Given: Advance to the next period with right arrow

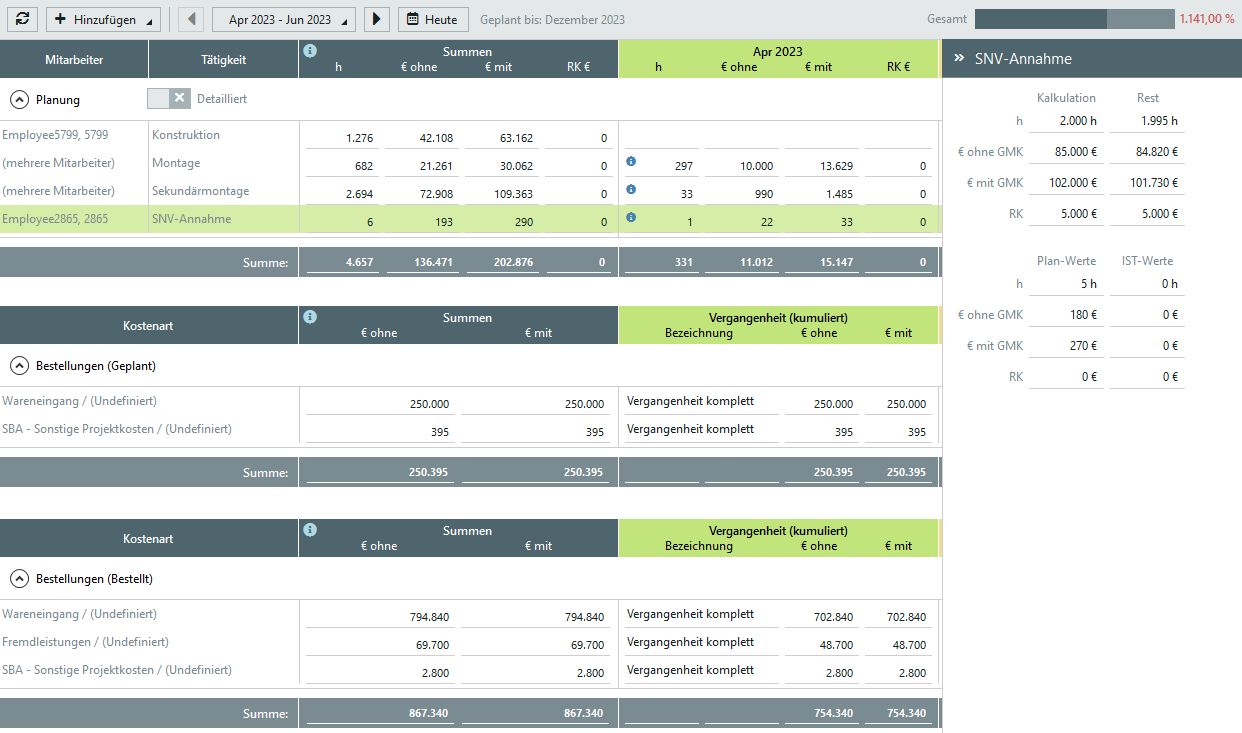Looking at the screenshot, I should (x=376, y=19).
